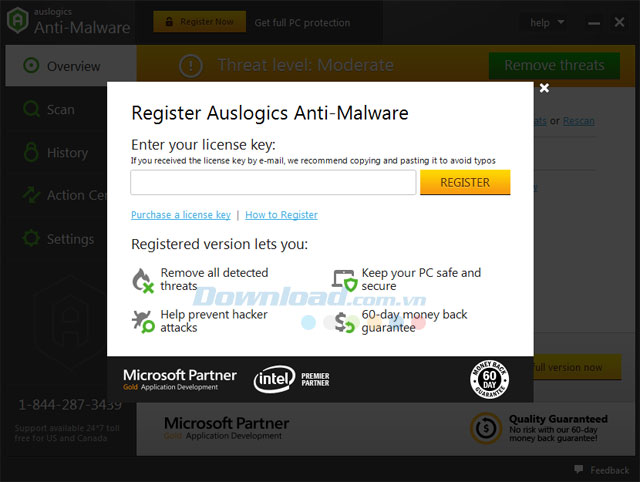The image size is (640, 482).
Task: Click the Register Now button in header
Action: tap(200, 22)
